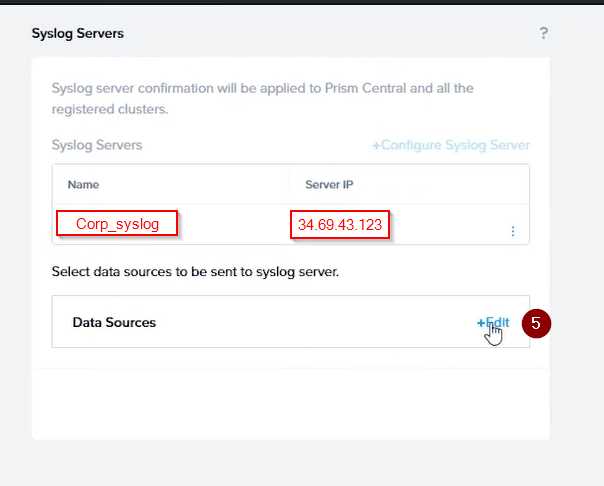Click +Configure Syslog Server link
604x486 pixels.
click(451, 145)
